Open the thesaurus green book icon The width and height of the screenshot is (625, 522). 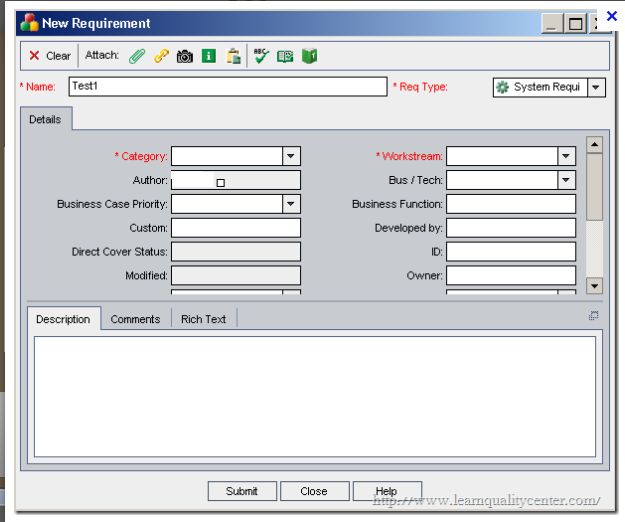coord(309,56)
